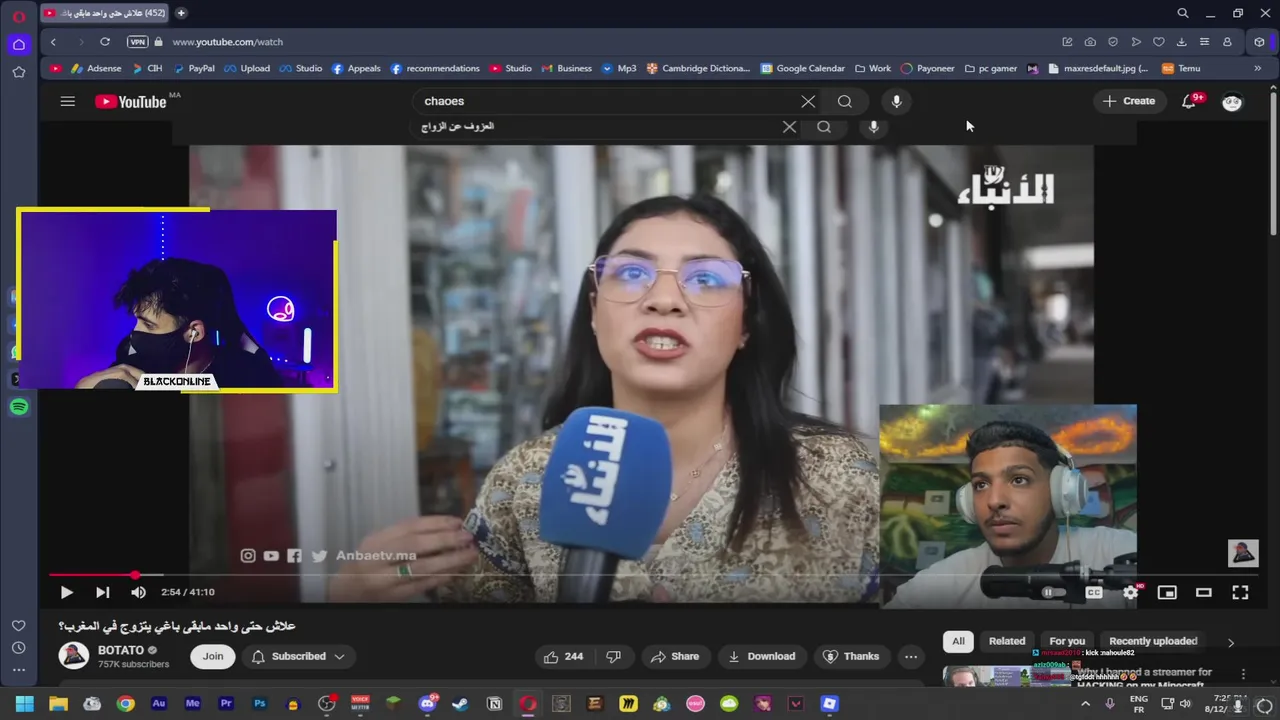
Task: Open a new browser tab
Action: click(x=181, y=13)
